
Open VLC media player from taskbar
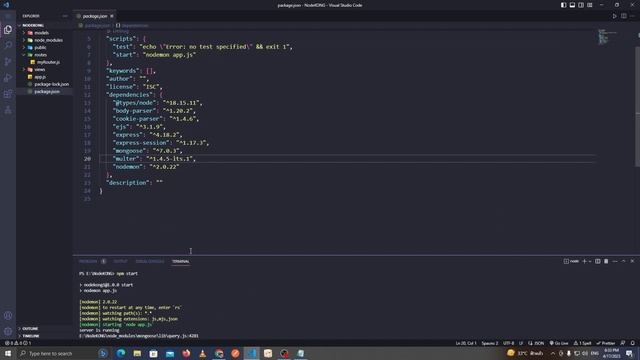tap(202, 353)
